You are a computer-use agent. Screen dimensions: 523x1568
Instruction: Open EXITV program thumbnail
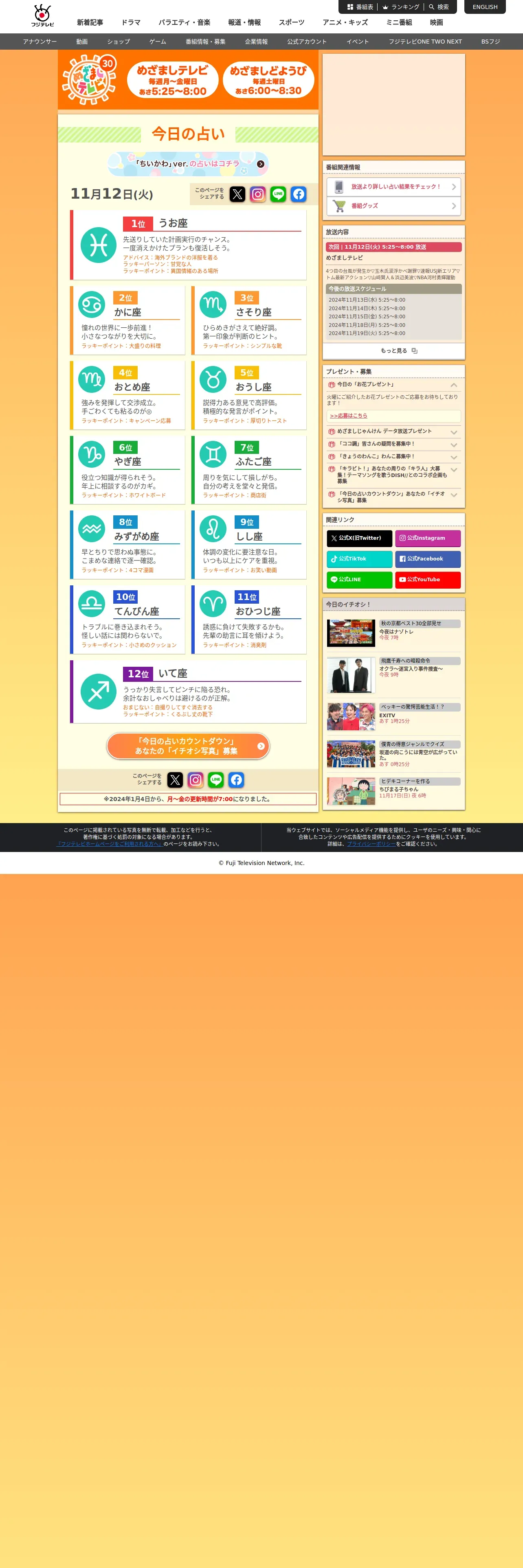click(351, 717)
